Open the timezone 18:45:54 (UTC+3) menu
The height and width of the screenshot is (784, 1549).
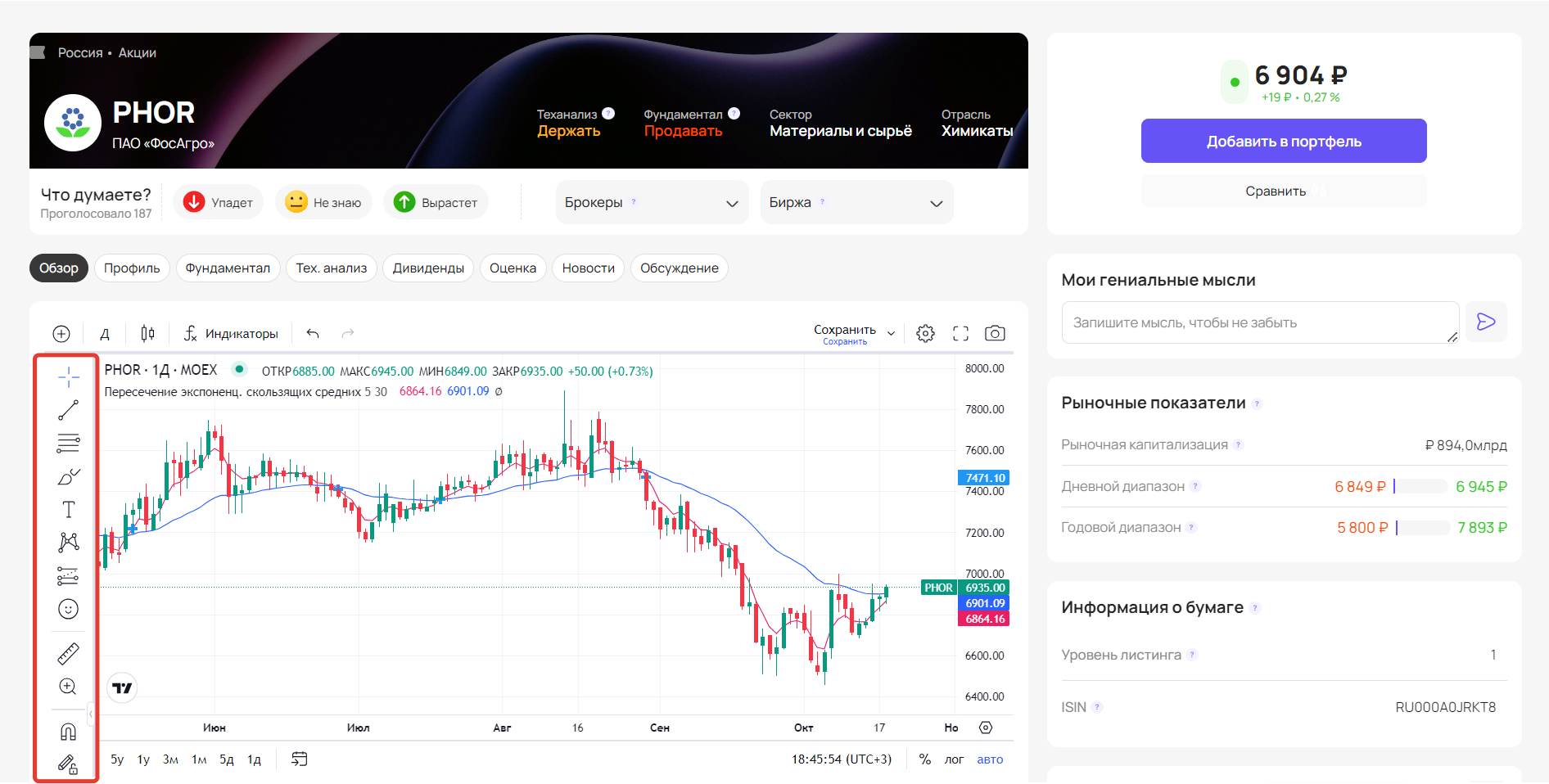tap(842, 759)
